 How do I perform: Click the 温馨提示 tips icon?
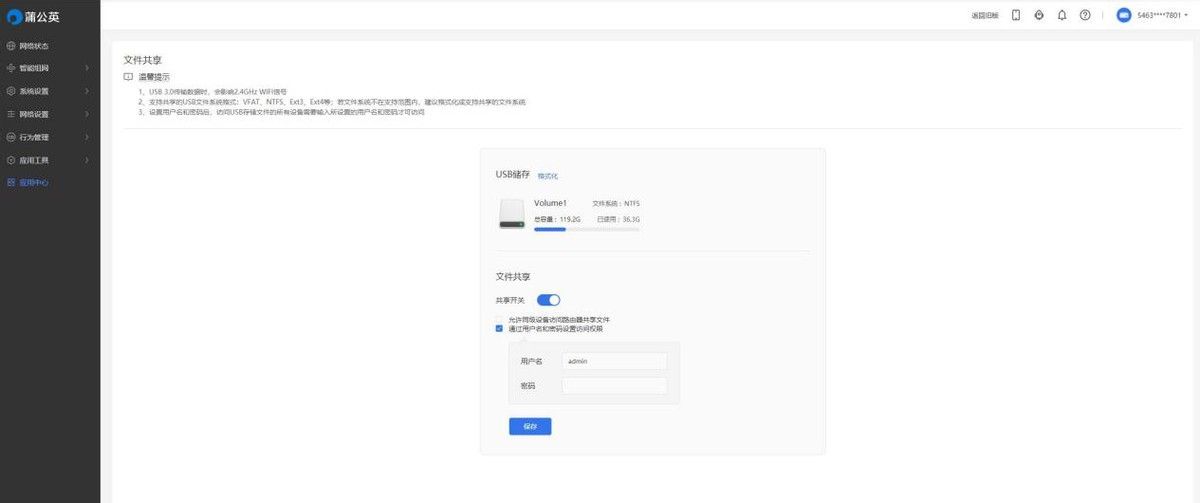pos(128,77)
